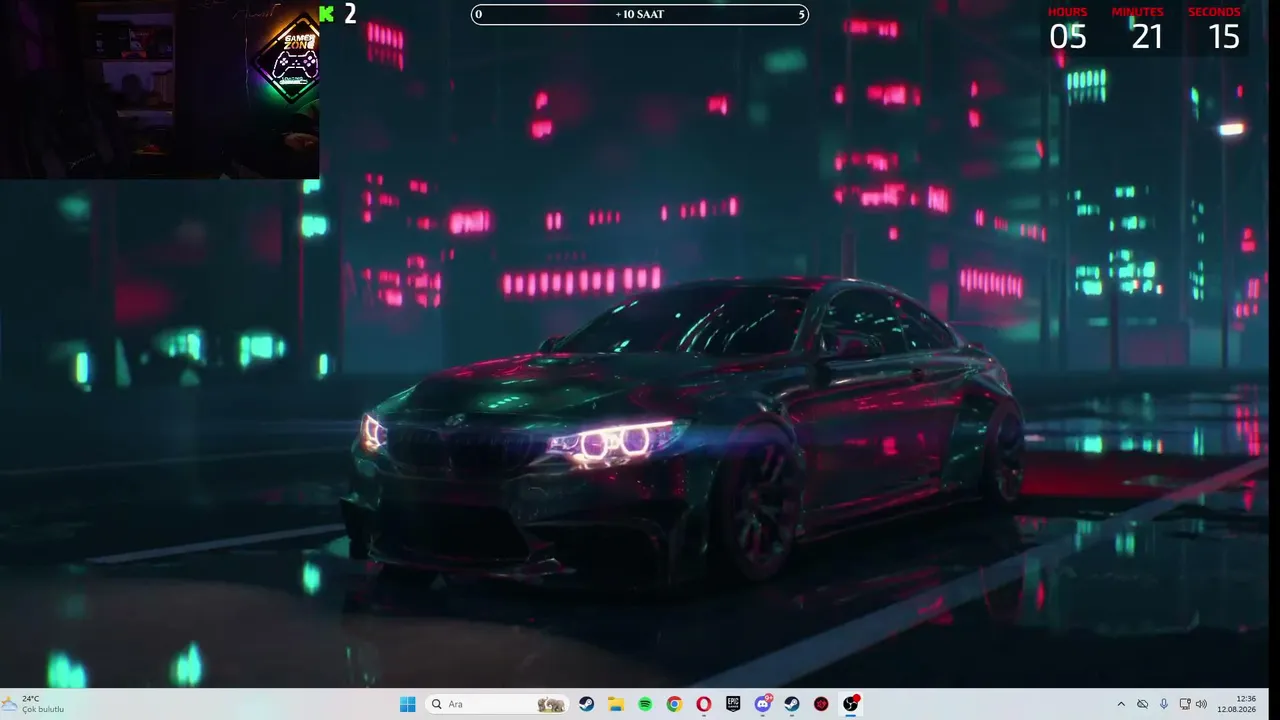Click the green K logo beside number 2
This screenshot has width=1280, height=720.
[x=326, y=13]
